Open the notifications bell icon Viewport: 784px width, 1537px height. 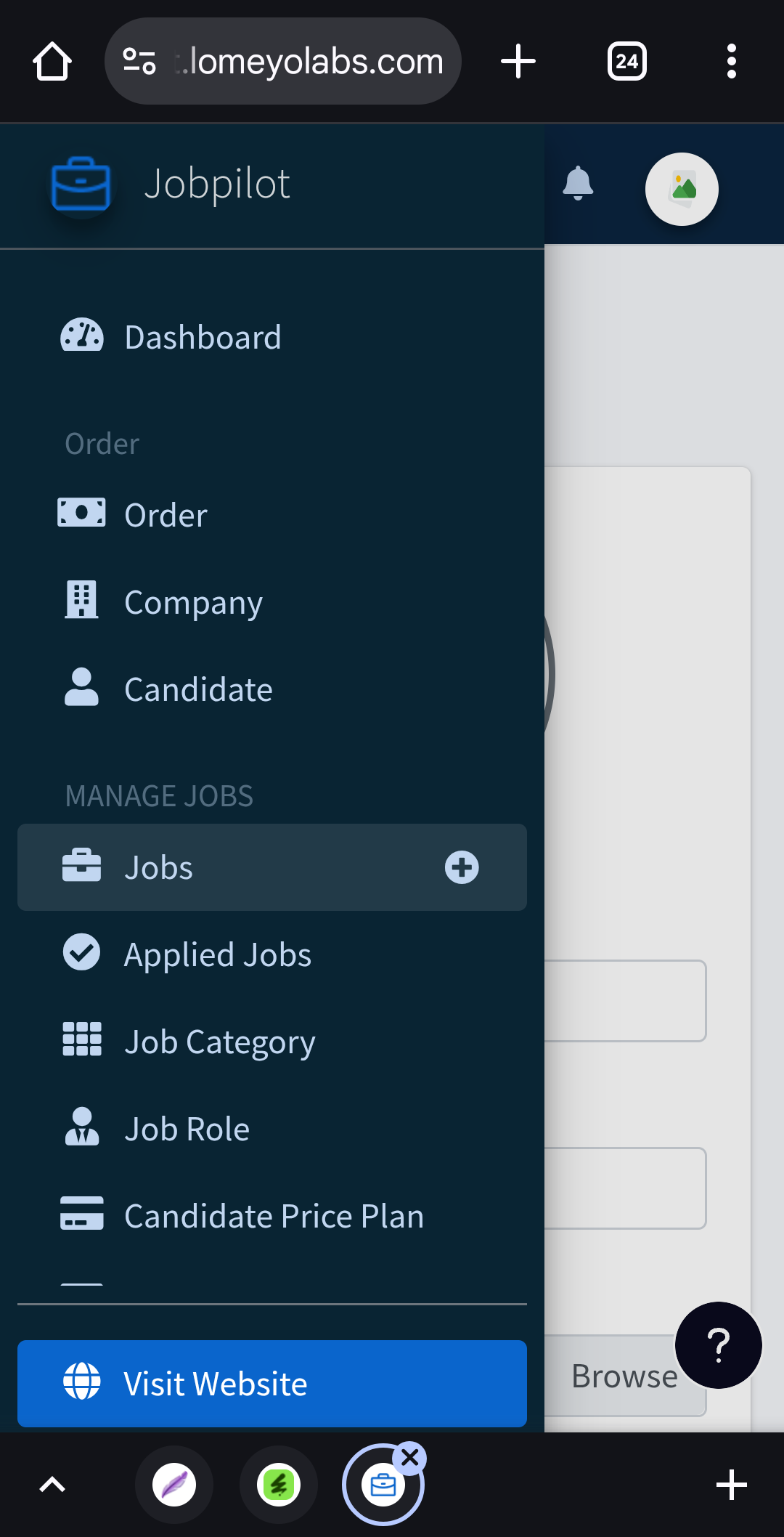coord(578,183)
